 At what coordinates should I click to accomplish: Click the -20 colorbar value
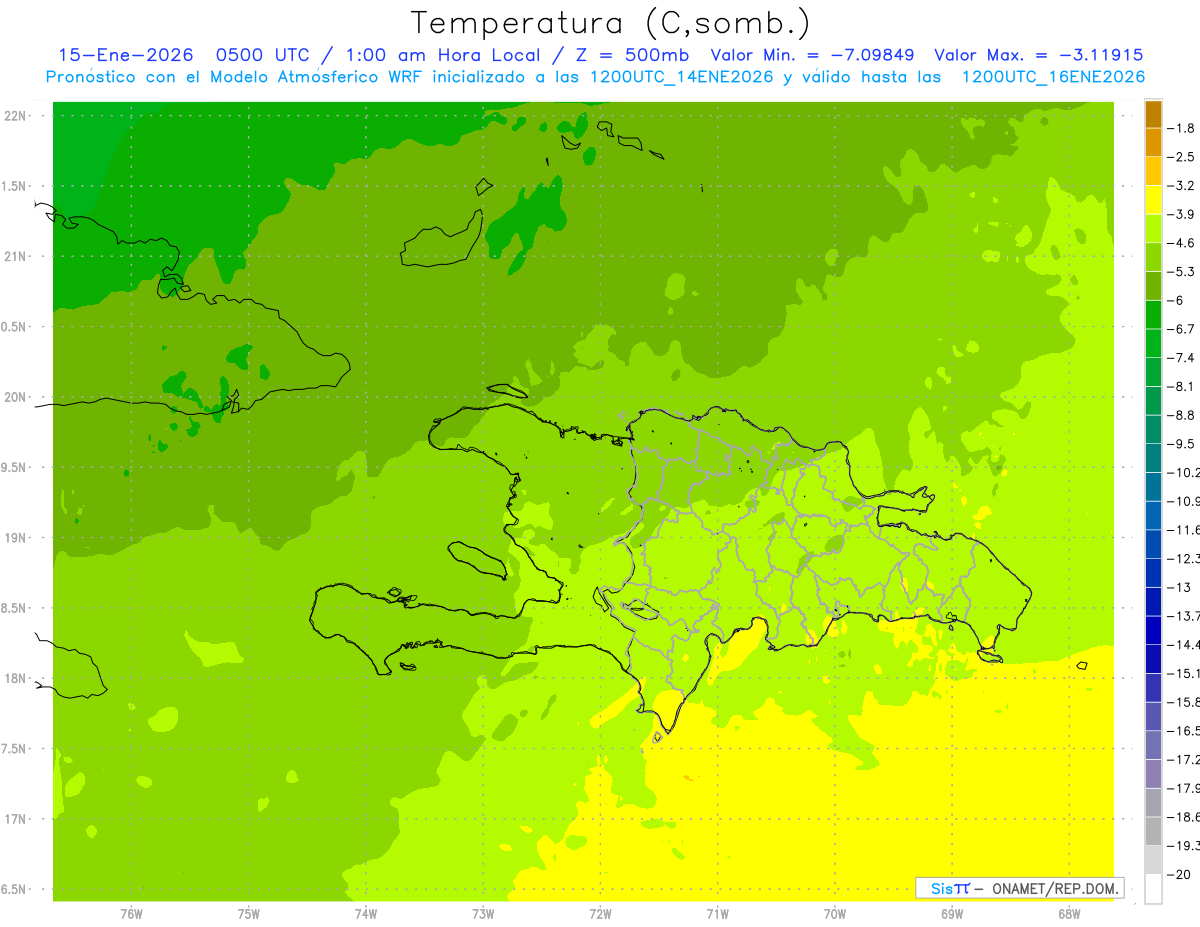click(1179, 875)
